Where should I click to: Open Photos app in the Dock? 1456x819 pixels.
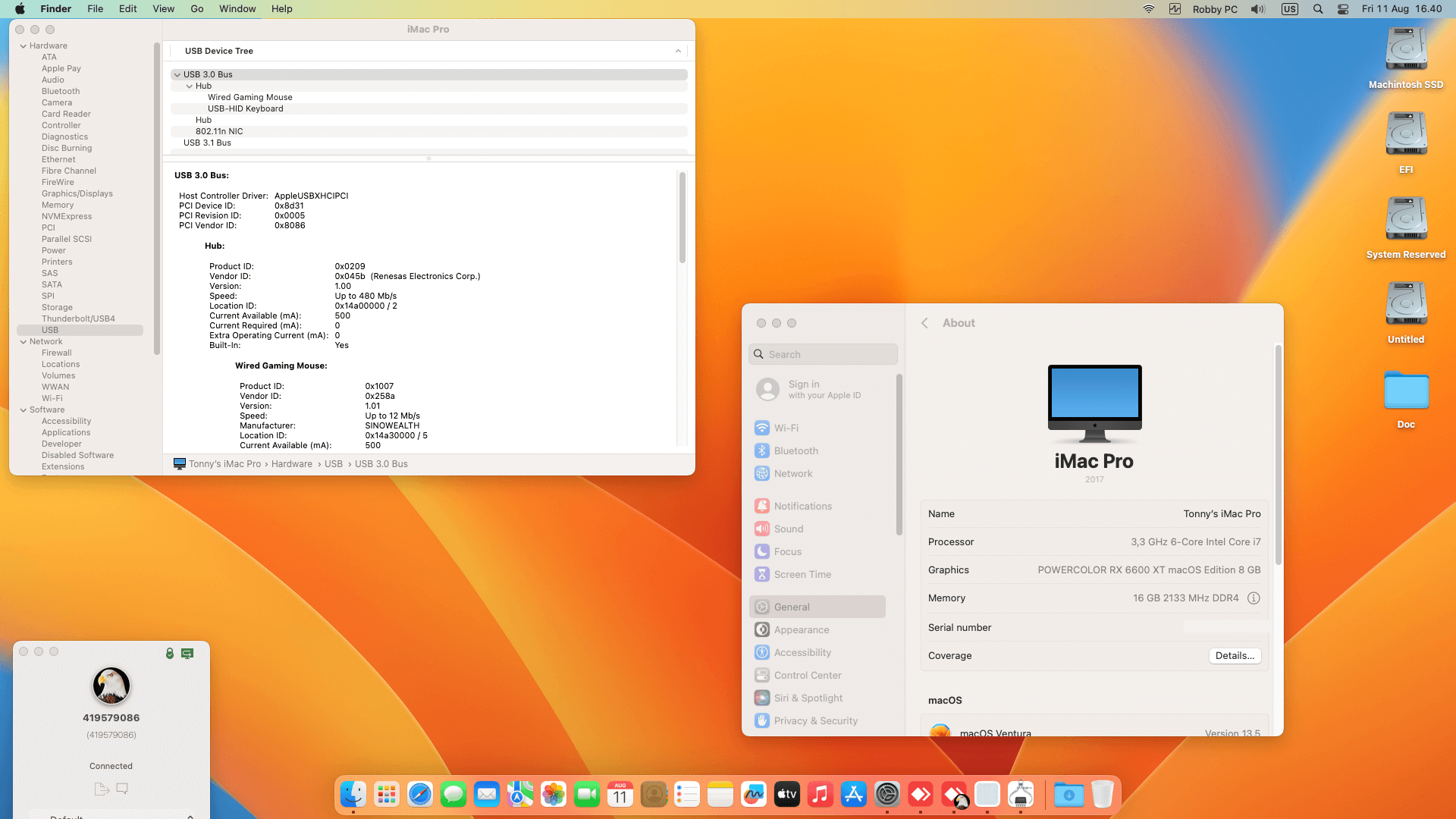click(x=554, y=794)
